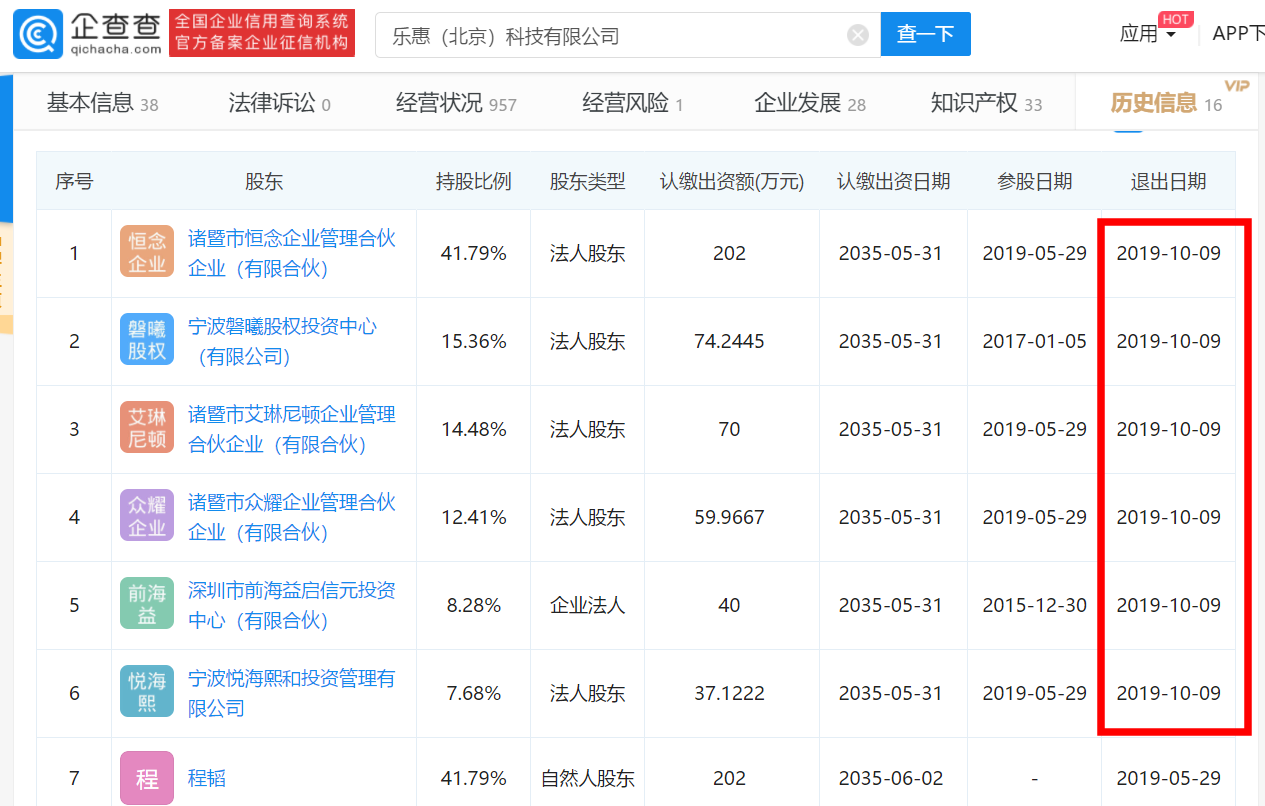The width and height of the screenshot is (1265, 806).
Task: Open the 艾琳尼顿 shareholder logo
Action: pyautogui.click(x=147, y=429)
